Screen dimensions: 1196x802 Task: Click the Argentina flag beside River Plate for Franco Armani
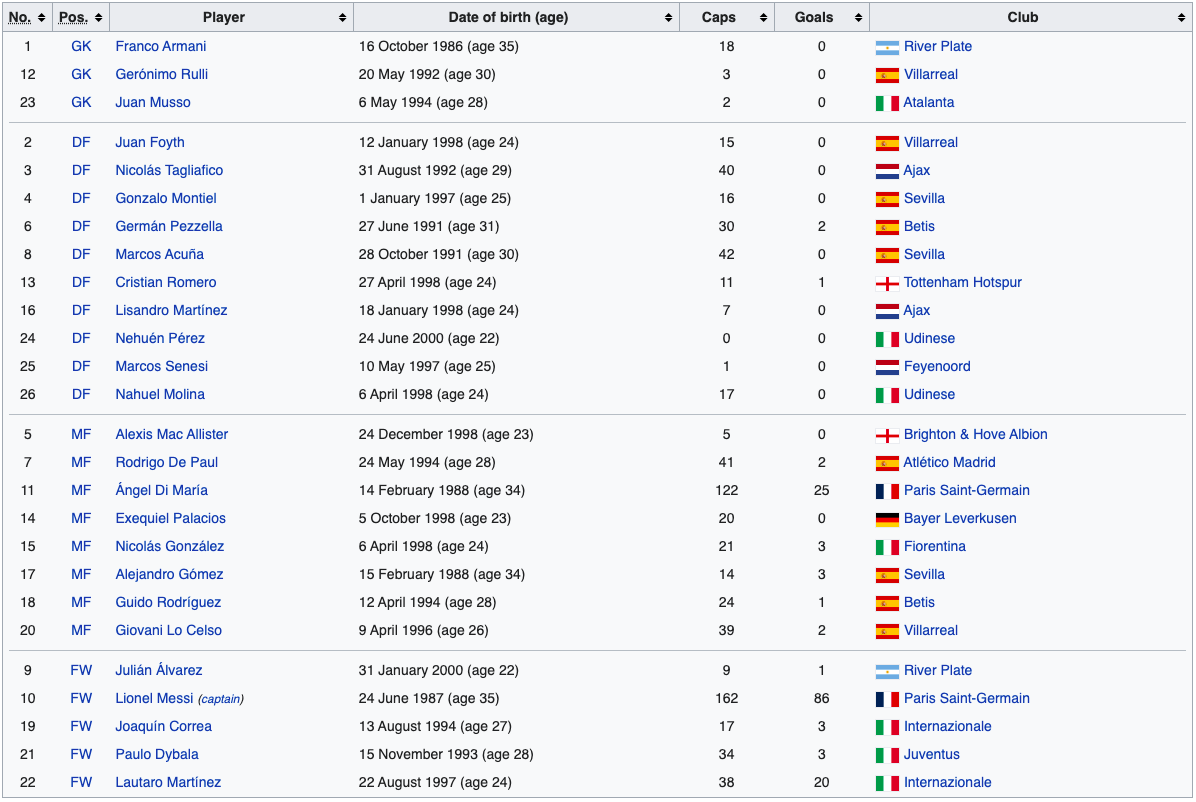click(x=887, y=47)
